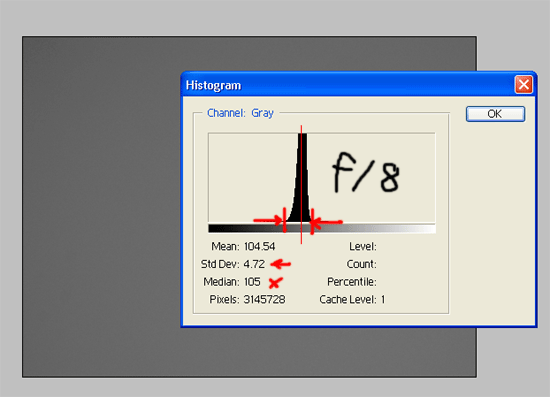Select the Mean value 104.54
Screen dimensions: 550x397
click(260, 247)
